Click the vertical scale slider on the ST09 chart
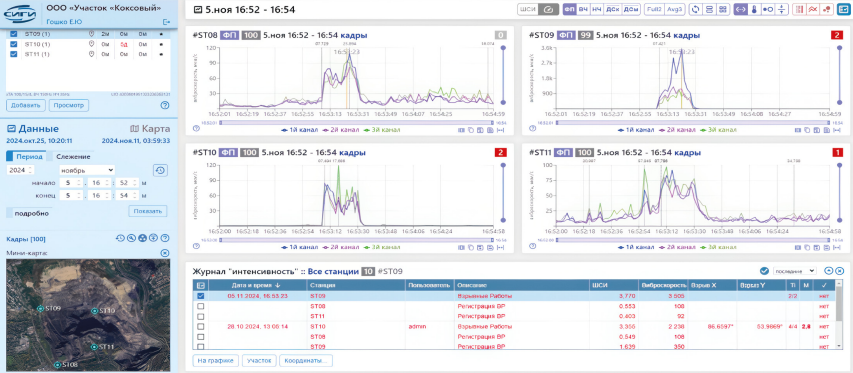The height and width of the screenshot is (373, 853). (x=839, y=75)
